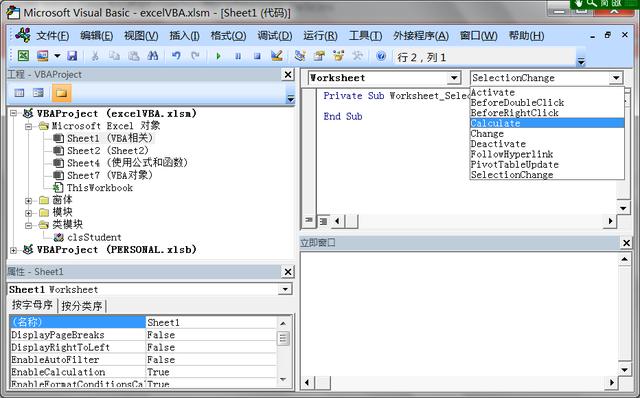Select Deactivate event from list
640x398 pixels.
[x=547, y=144]
